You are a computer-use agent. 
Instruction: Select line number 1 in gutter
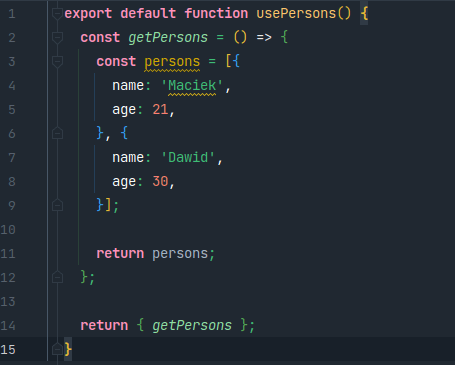pos(12,14)
